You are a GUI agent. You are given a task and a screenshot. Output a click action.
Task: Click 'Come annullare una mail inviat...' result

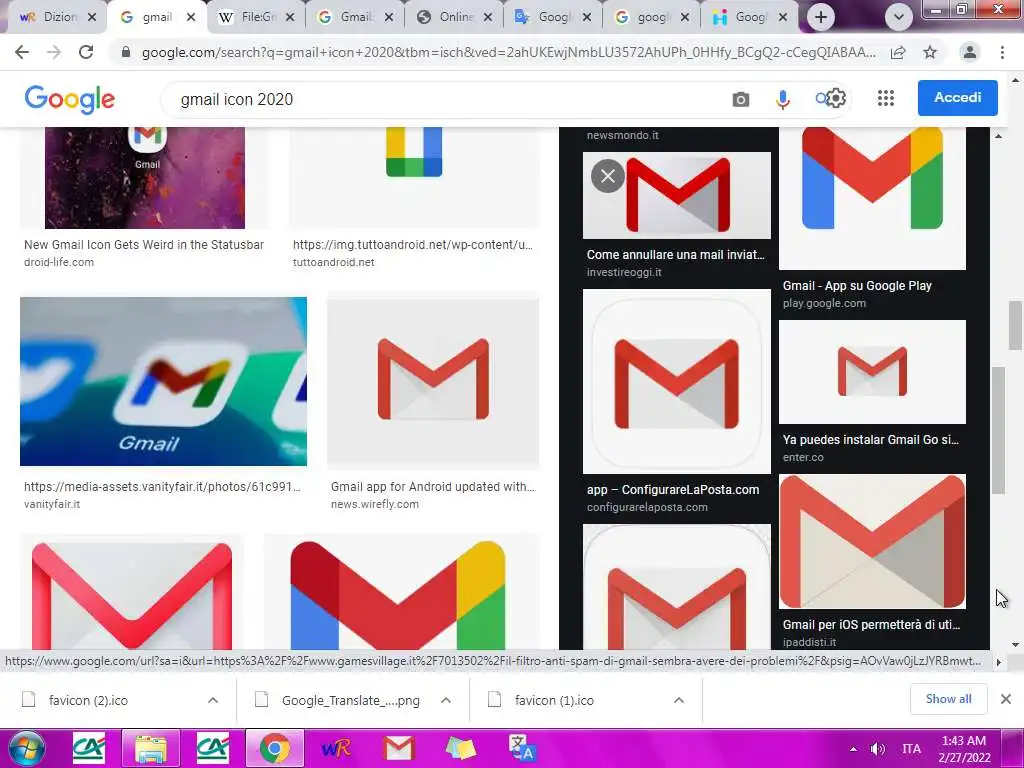[675, 255]
